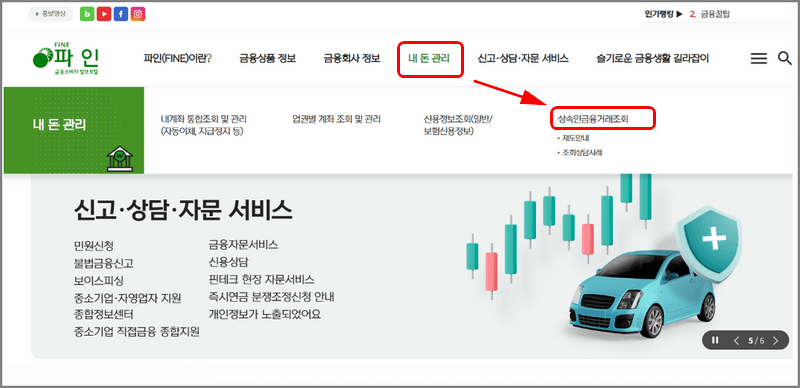Open 금융상품 정보 menu
This screenshot has width=800, height=388.
point(267,59)
